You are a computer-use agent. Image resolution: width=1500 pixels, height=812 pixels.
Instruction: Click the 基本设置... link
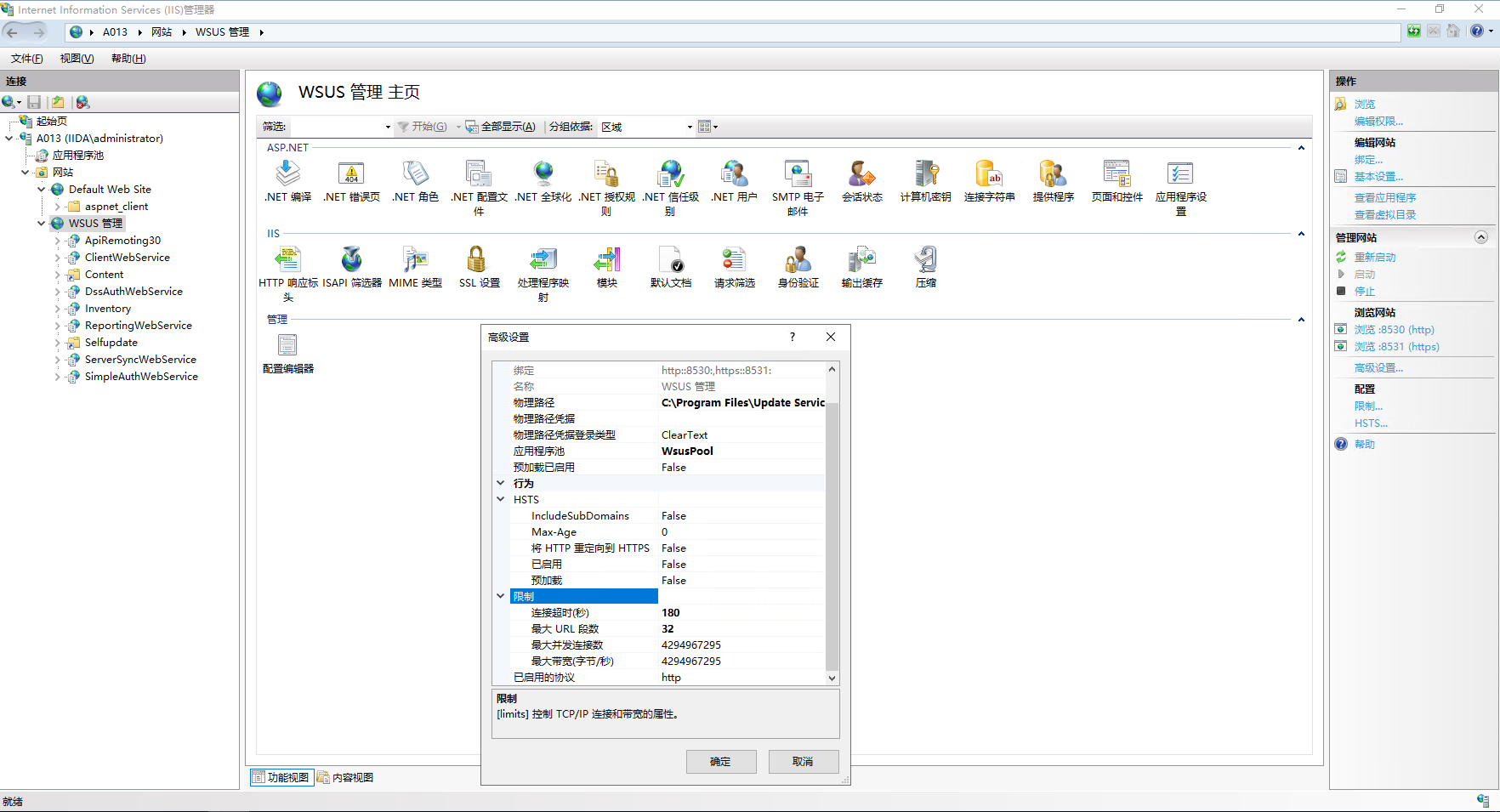click(x=1378, y=177)
